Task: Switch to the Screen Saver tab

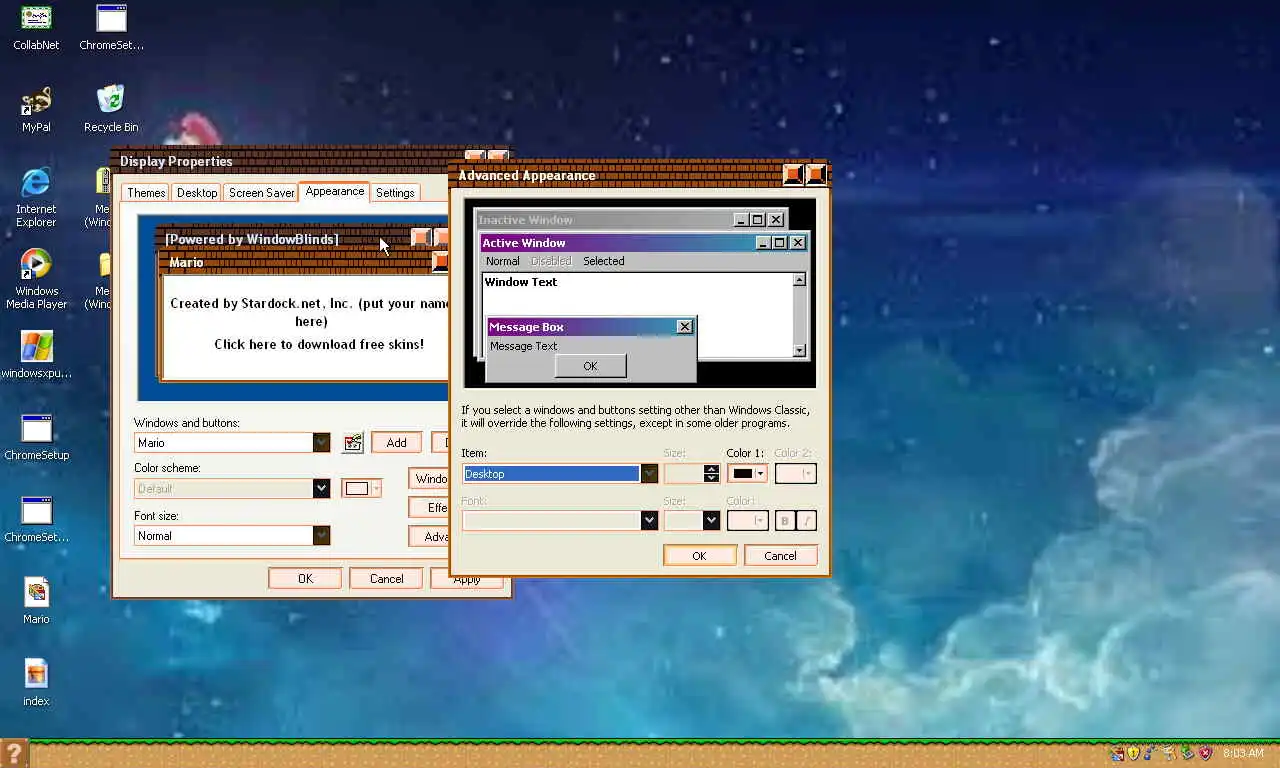Action: pos(261,193)
